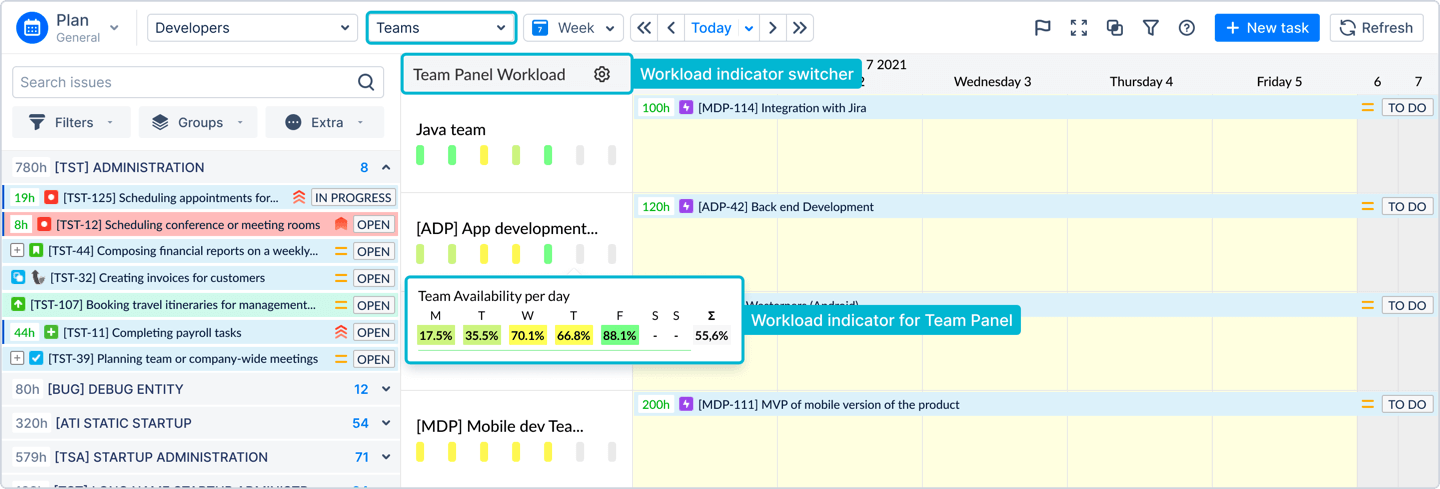
Task: Expand the TST-44 subtasks plus box
Action: tap(17, 251)
